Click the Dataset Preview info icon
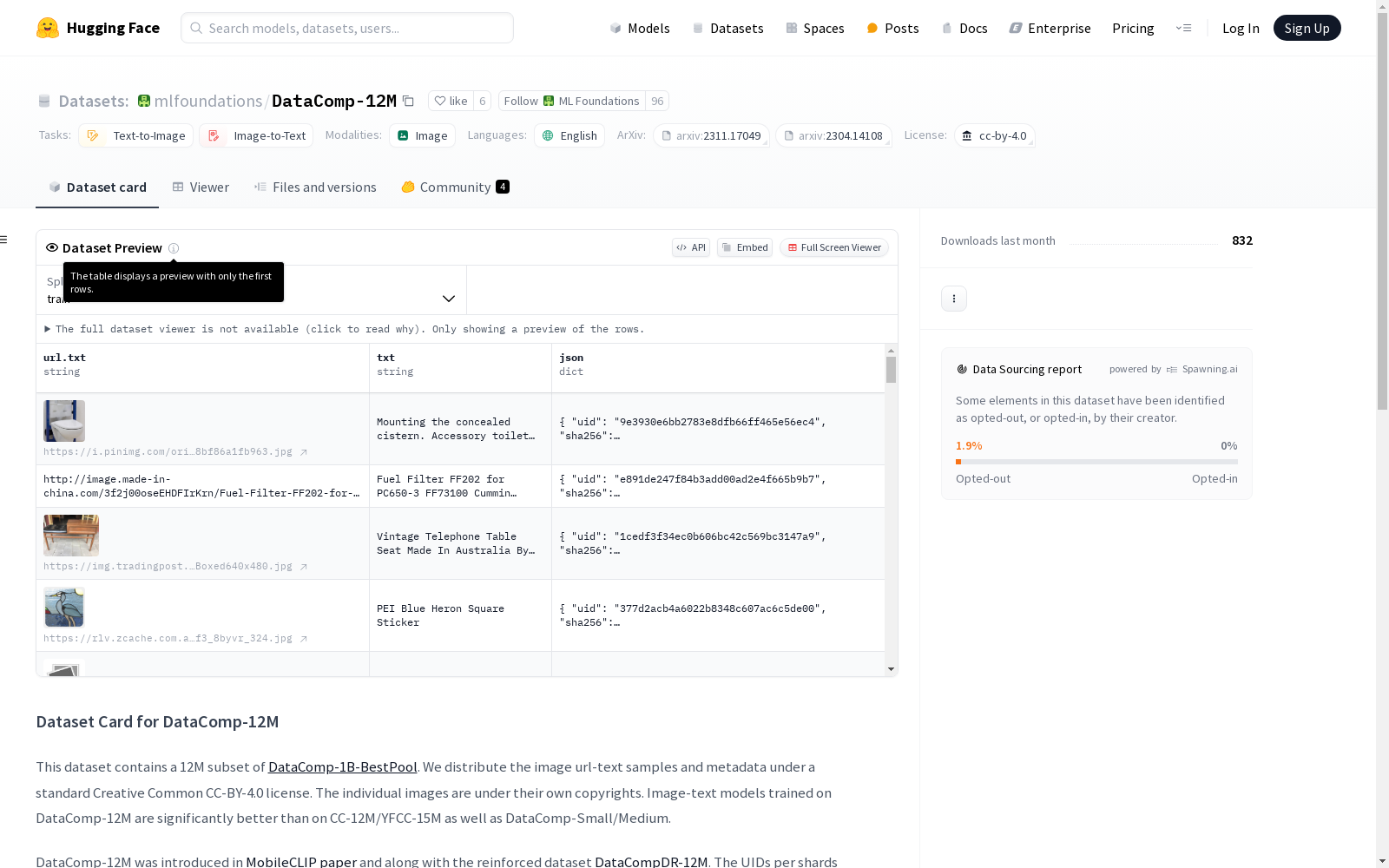The image size is (1389, 868). 174,248
